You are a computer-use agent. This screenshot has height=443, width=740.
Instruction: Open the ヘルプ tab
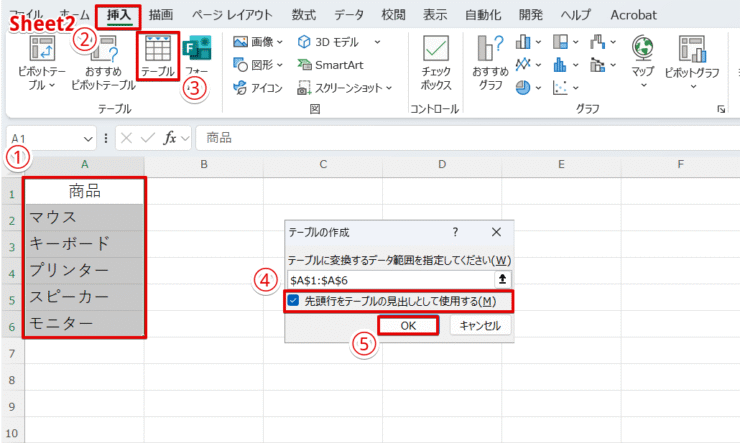point(575,15)
